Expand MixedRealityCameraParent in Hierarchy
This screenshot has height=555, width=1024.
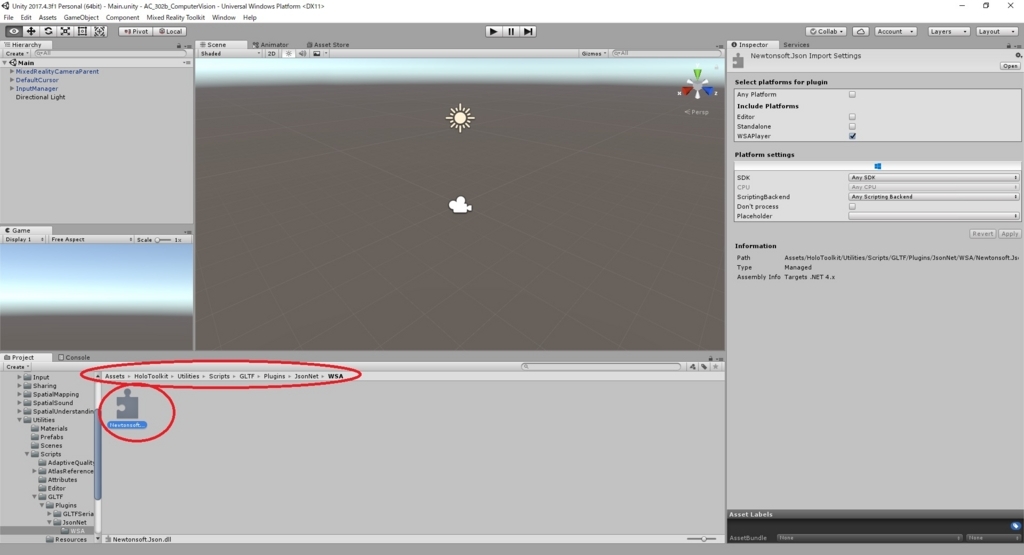point(12,72)
